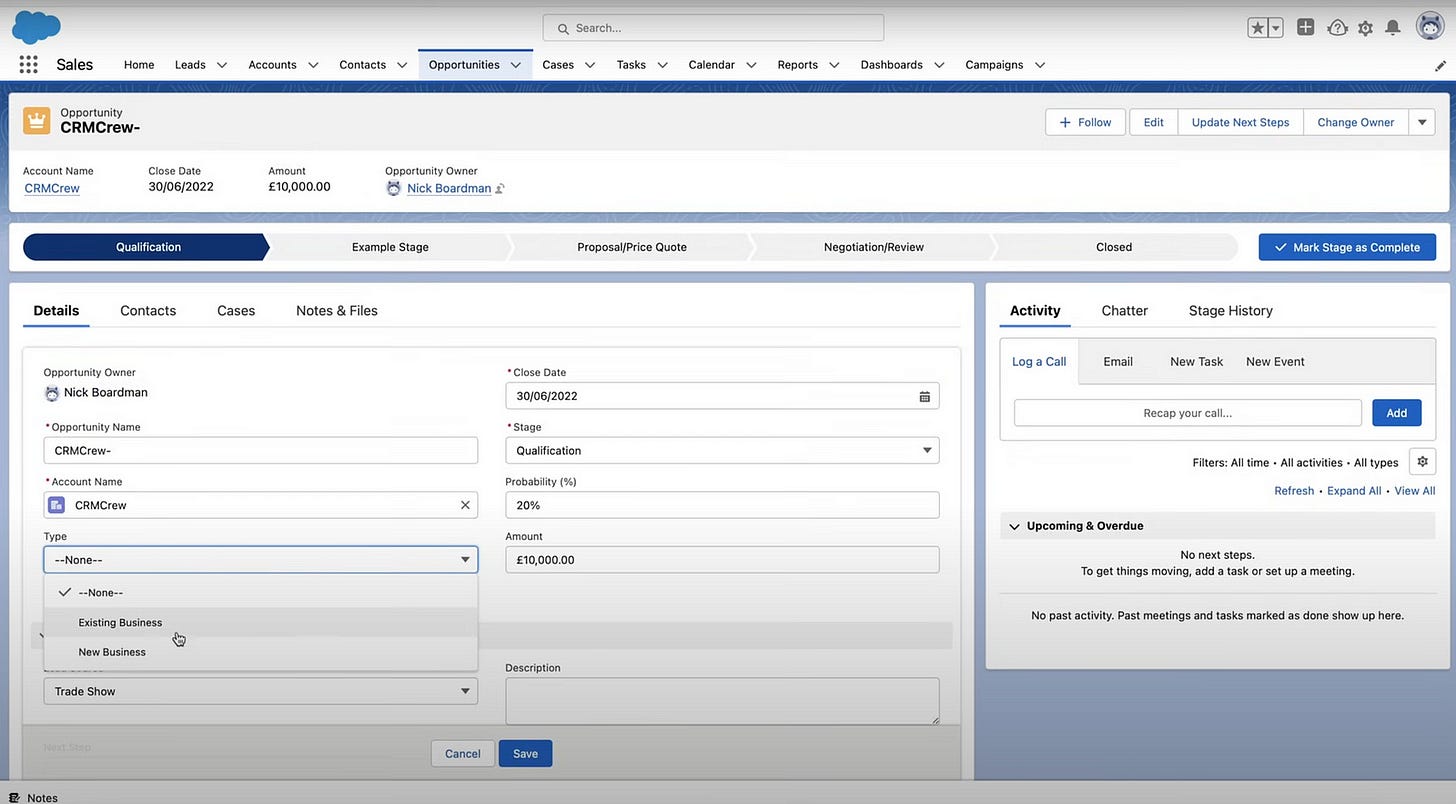Click the Notes icon in the utility bar
Screen dimensions: 1456x804
pyautogui.click(x=15, y=797)
